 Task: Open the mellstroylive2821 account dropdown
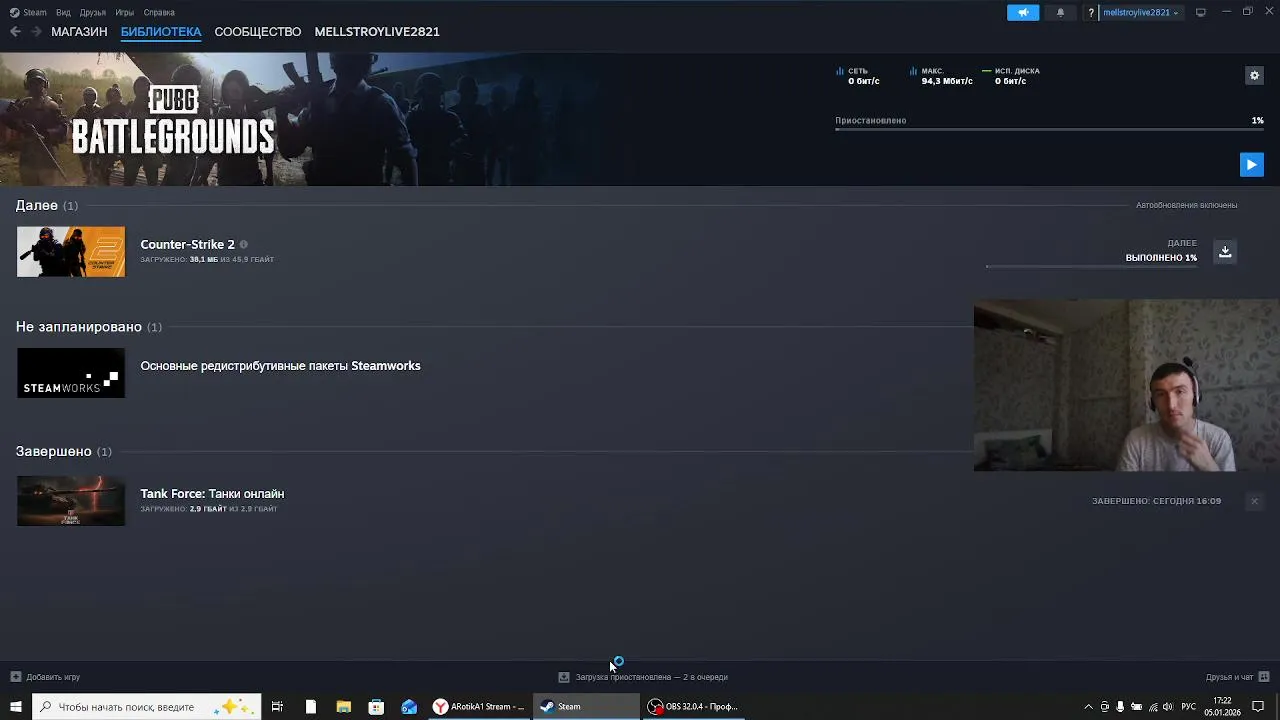click(x=1140, y=13)
